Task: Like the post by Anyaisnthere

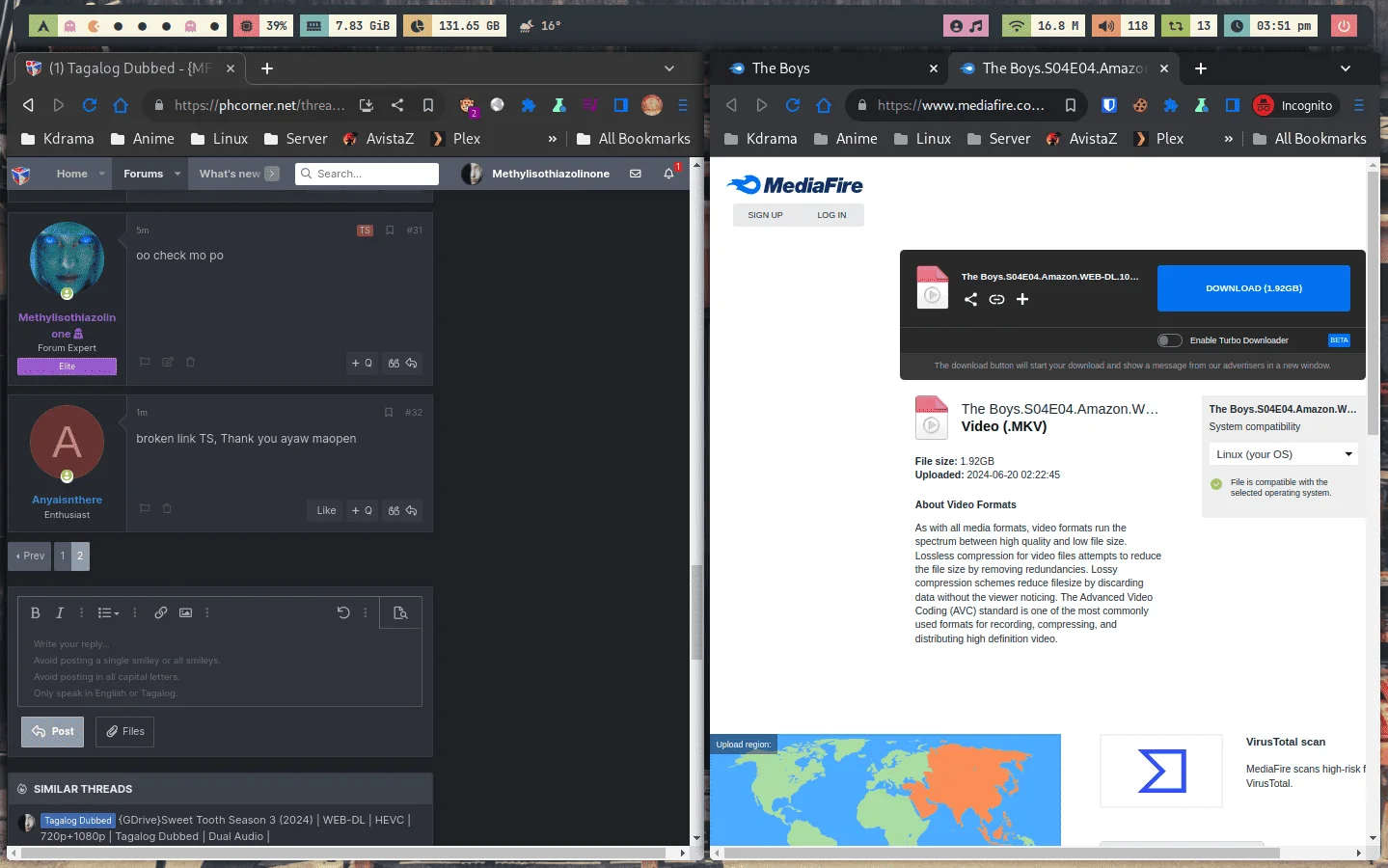Action: pos(327,511)
